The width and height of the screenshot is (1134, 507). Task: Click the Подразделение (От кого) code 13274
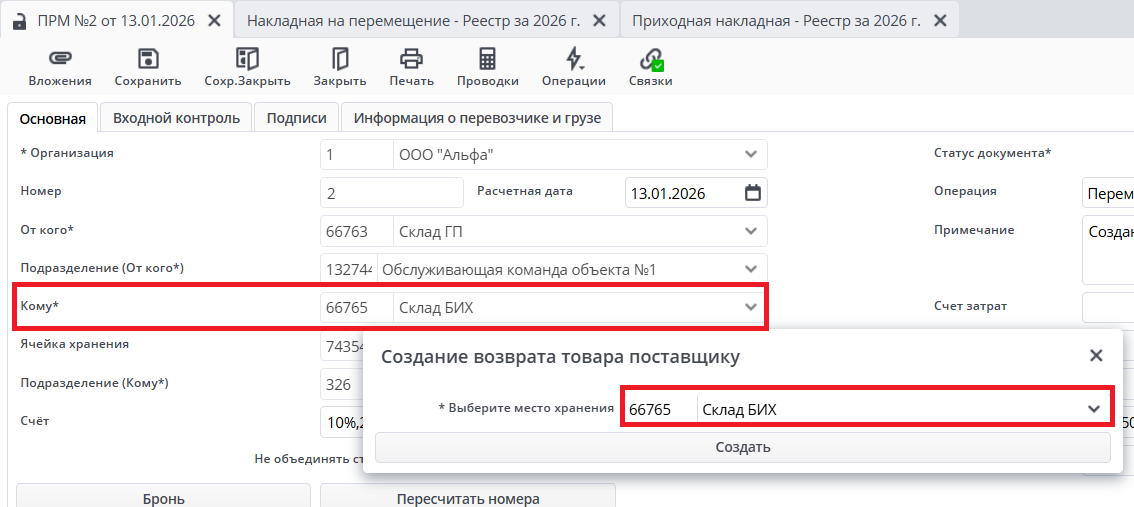pyautogui.click(x=349, y=270)
